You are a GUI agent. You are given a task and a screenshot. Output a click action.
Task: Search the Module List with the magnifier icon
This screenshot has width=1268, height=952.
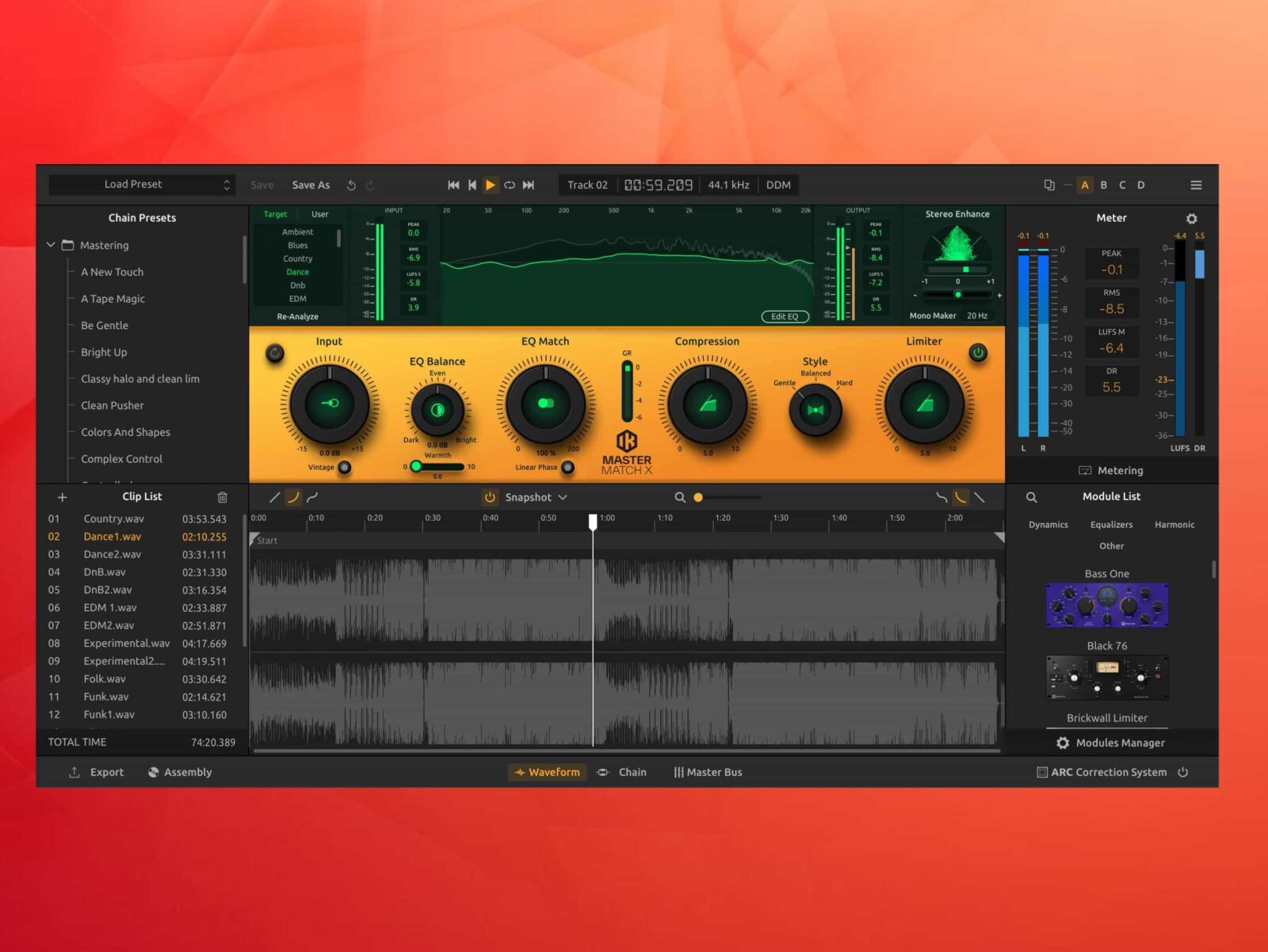(x=1031, y=496)
